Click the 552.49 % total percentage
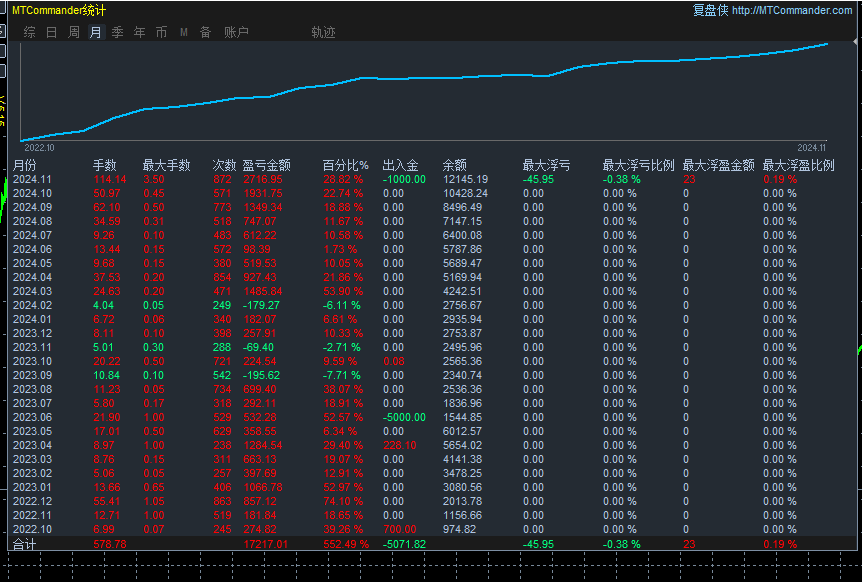The image size is (862, 582). point(346,544)
